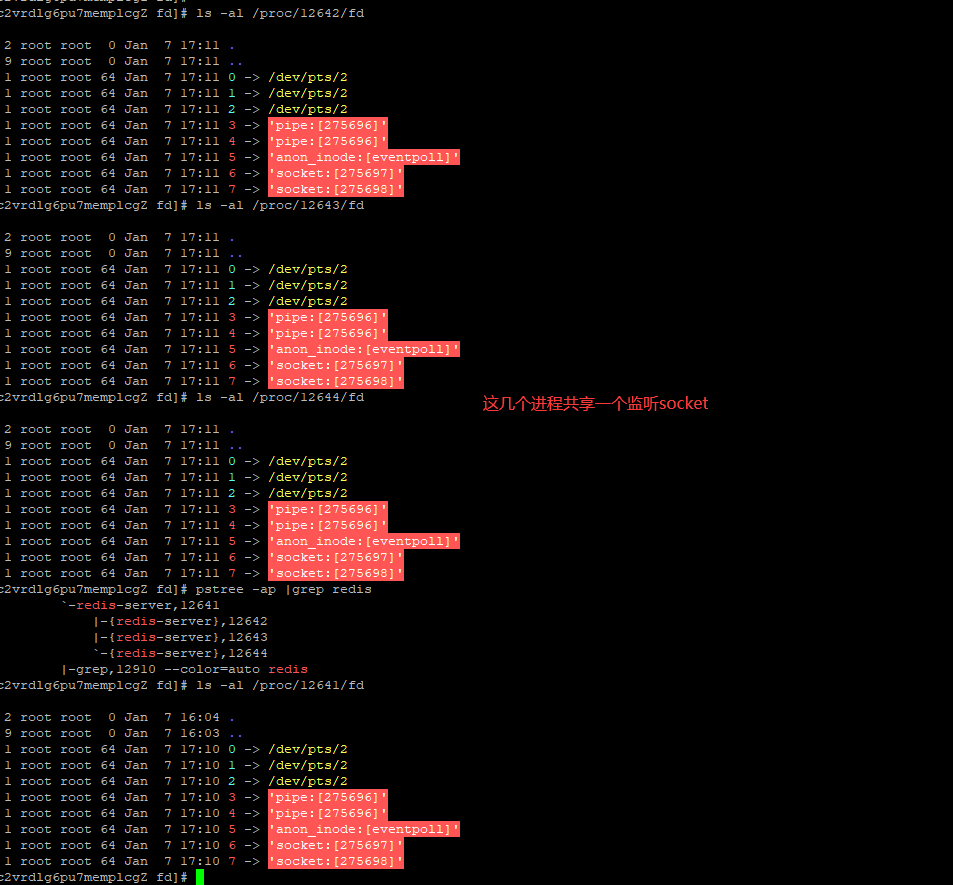
Task: Click 'socket:[275698]' in the 17:10 listing
Action: click(335, 861)
